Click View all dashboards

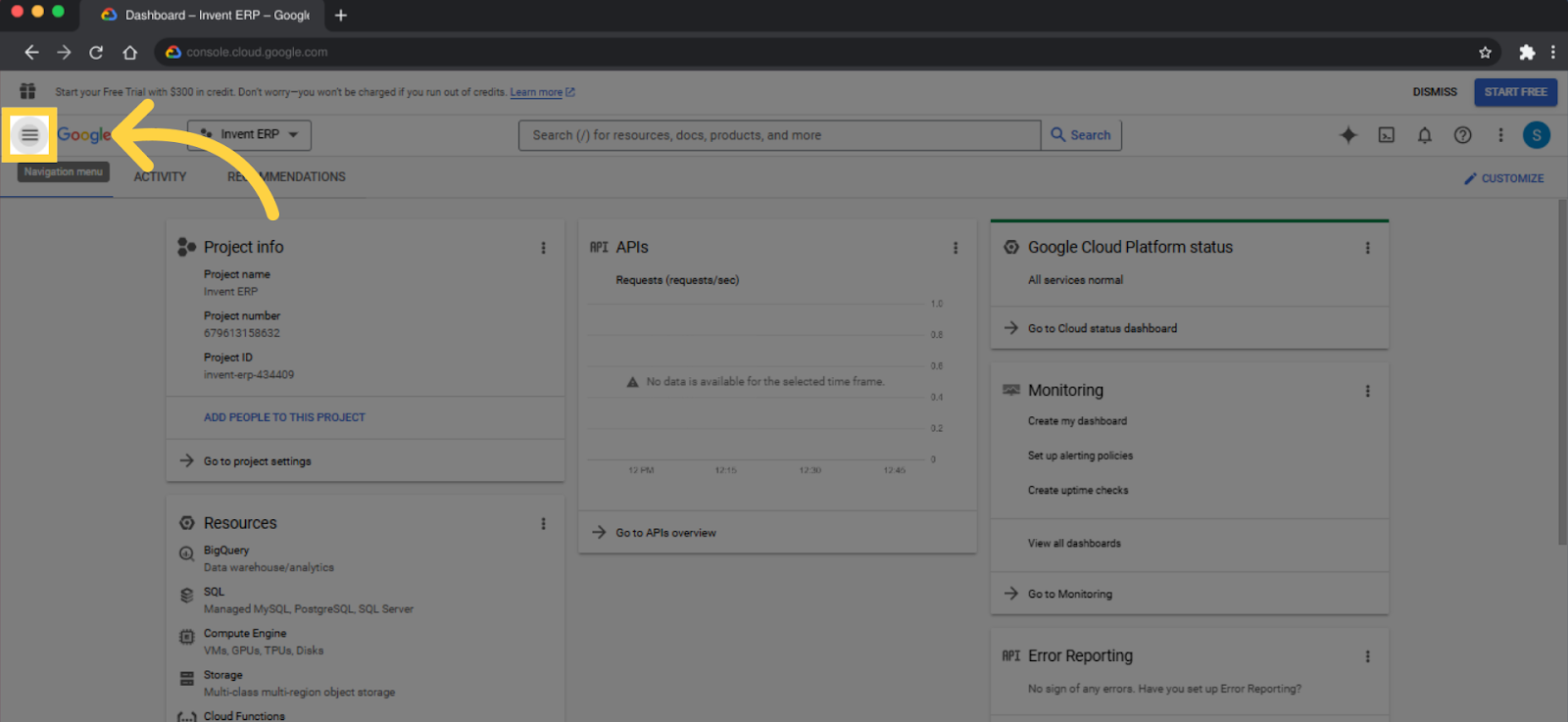[1074, 544]
